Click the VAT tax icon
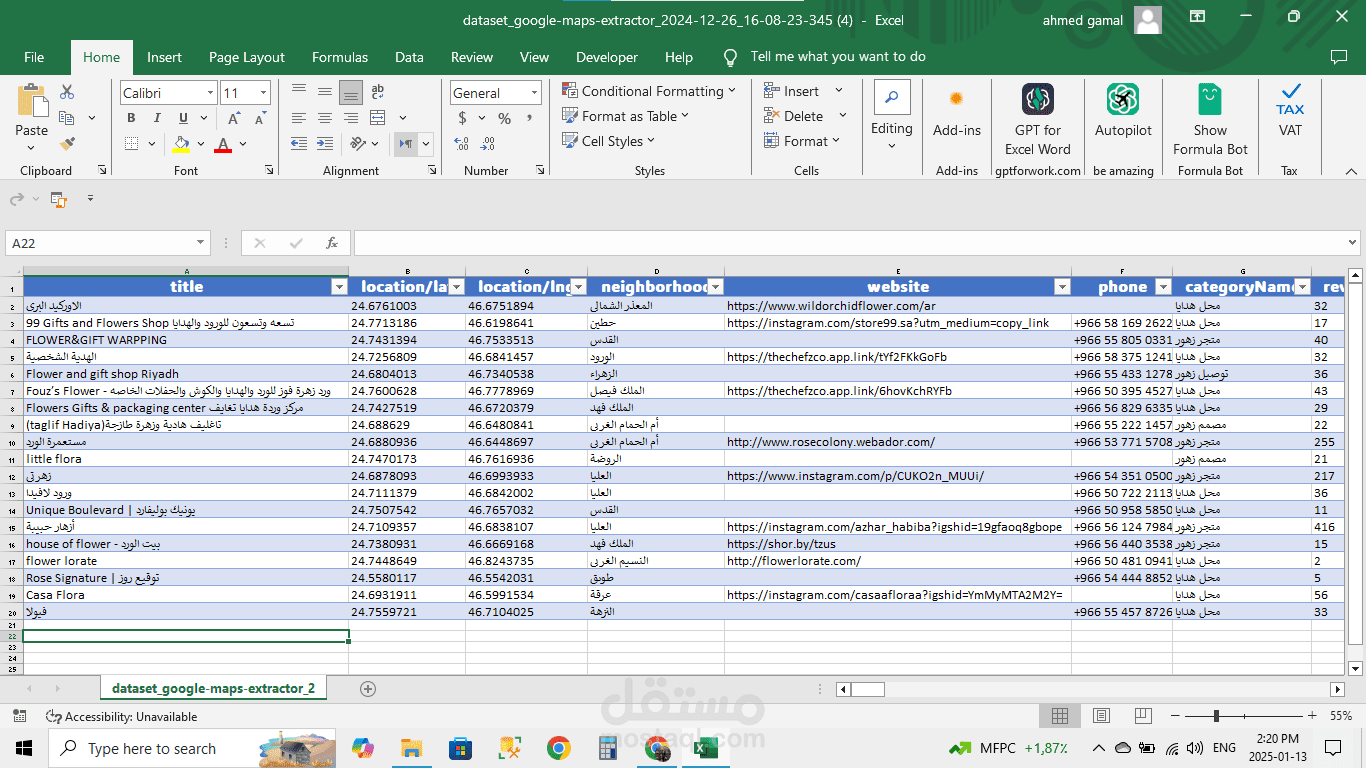1366x768 pixels. pos(1290,112)
